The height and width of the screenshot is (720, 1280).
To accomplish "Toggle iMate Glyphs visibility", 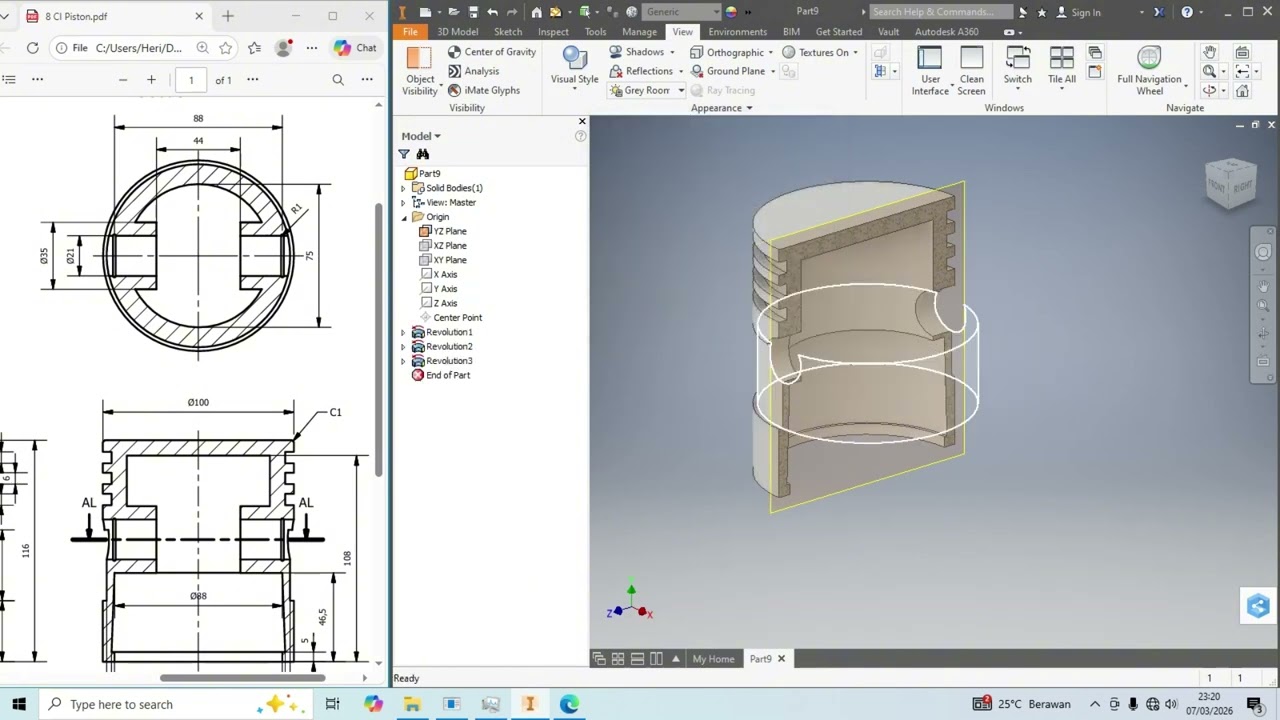I will point(484,90).
